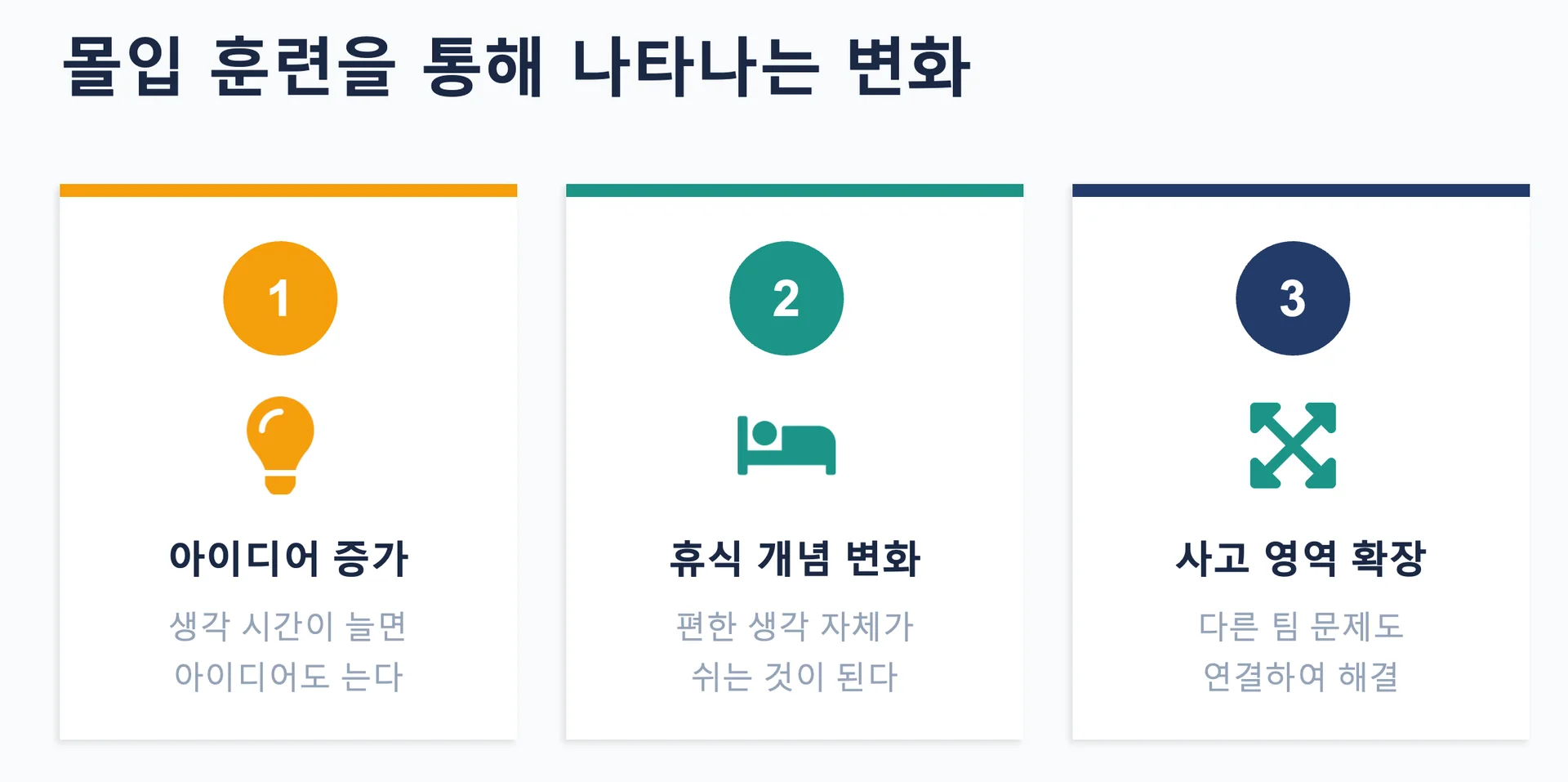1568x782 pixels.
Task: Click the text line '아이디어도 는다'
Action: click(288, 677)
